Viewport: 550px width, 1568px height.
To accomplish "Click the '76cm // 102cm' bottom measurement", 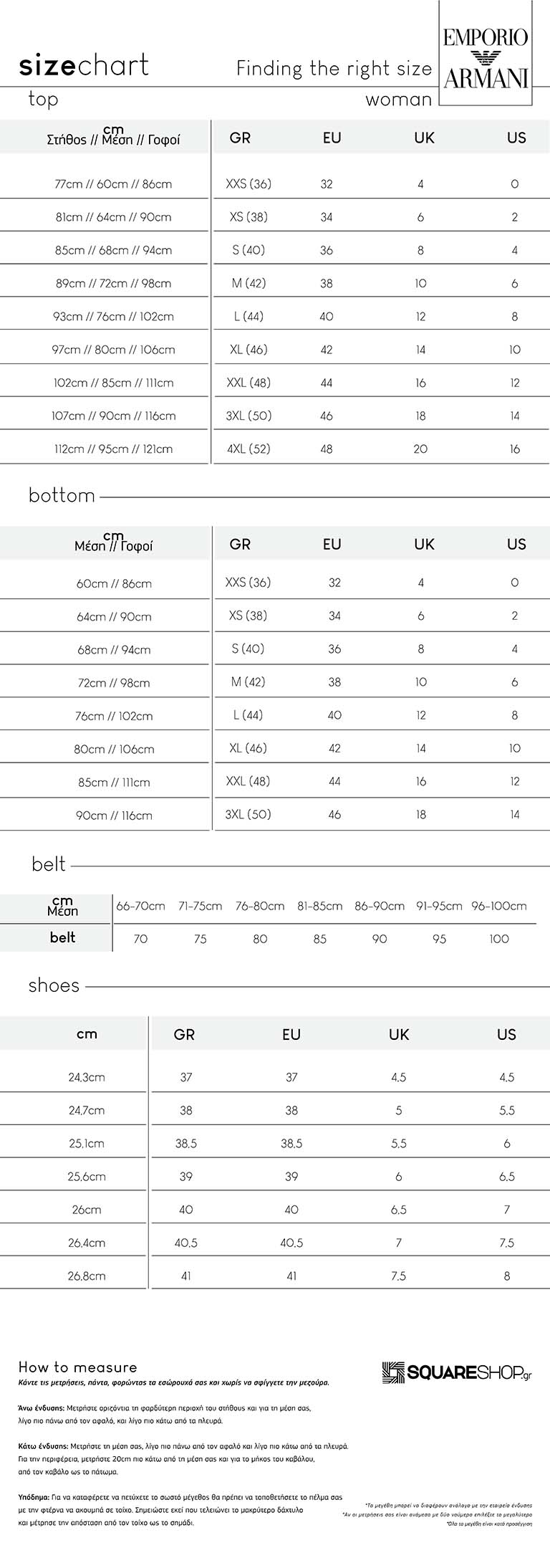I will 114,716.
